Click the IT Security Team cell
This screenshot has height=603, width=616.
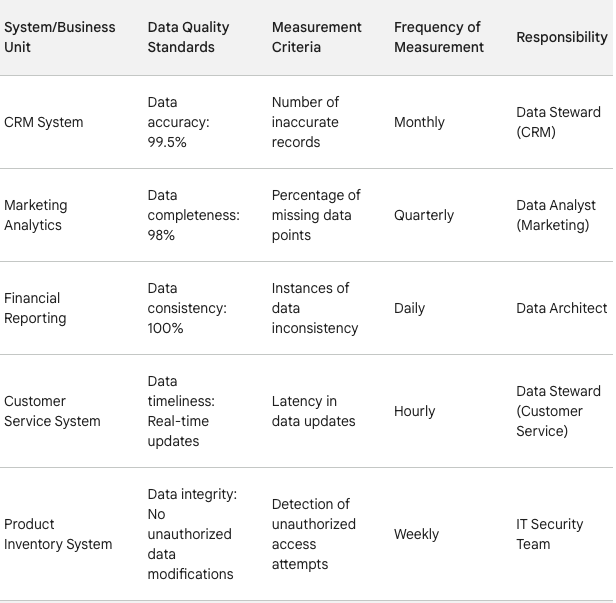pyautogui.click(x=549, y=534)
